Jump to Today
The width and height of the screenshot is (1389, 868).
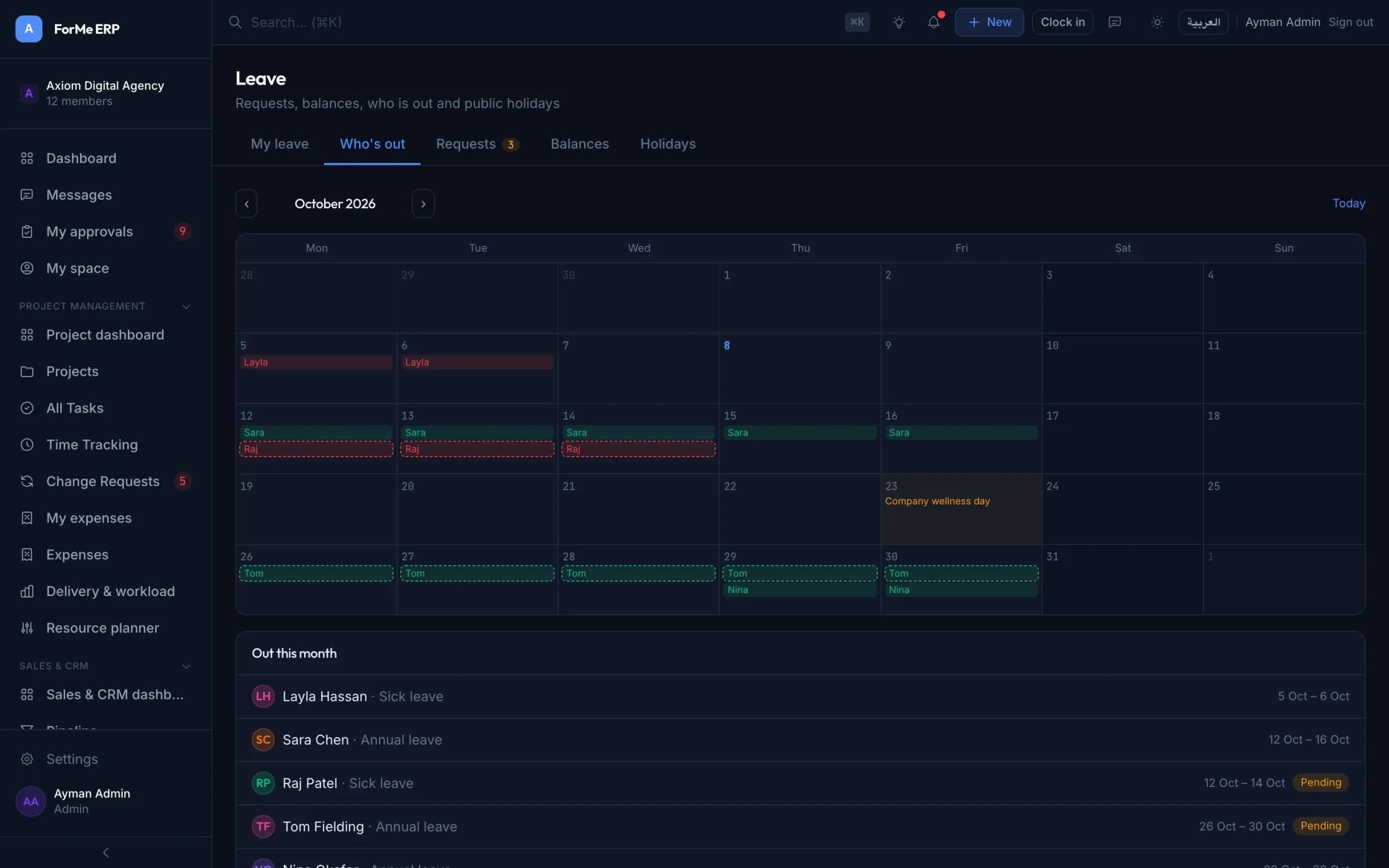[x=1348, y=203]
